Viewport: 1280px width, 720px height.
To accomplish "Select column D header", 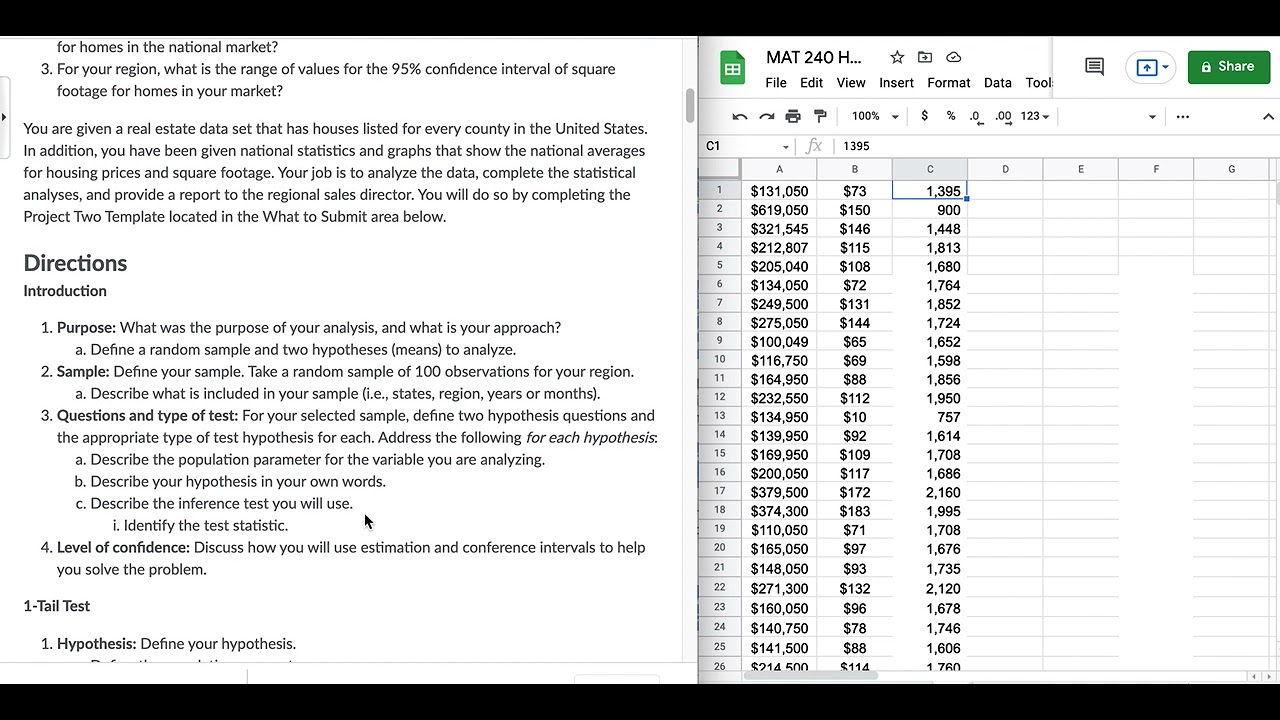I will [1005, 169].
